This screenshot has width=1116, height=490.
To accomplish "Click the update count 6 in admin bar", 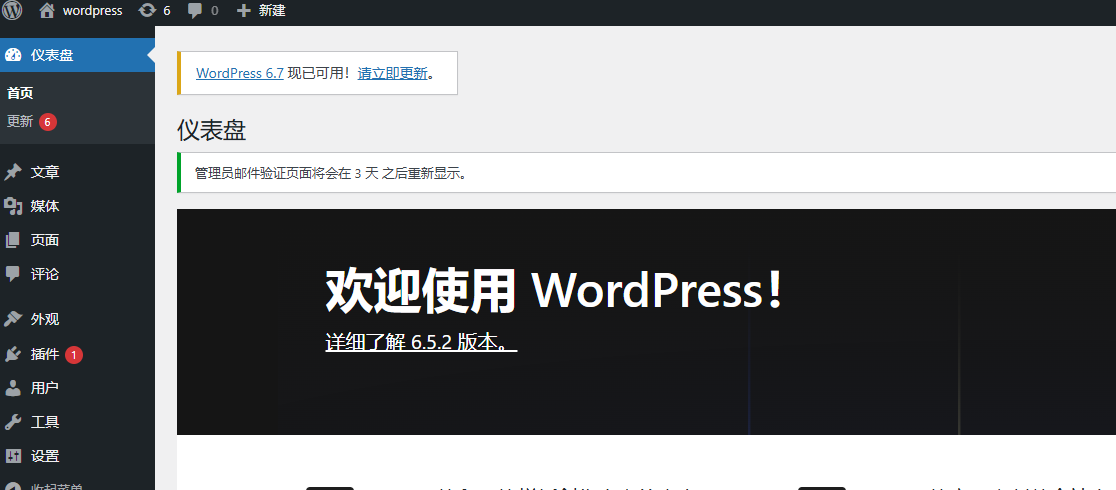I will tap(167, 11).
